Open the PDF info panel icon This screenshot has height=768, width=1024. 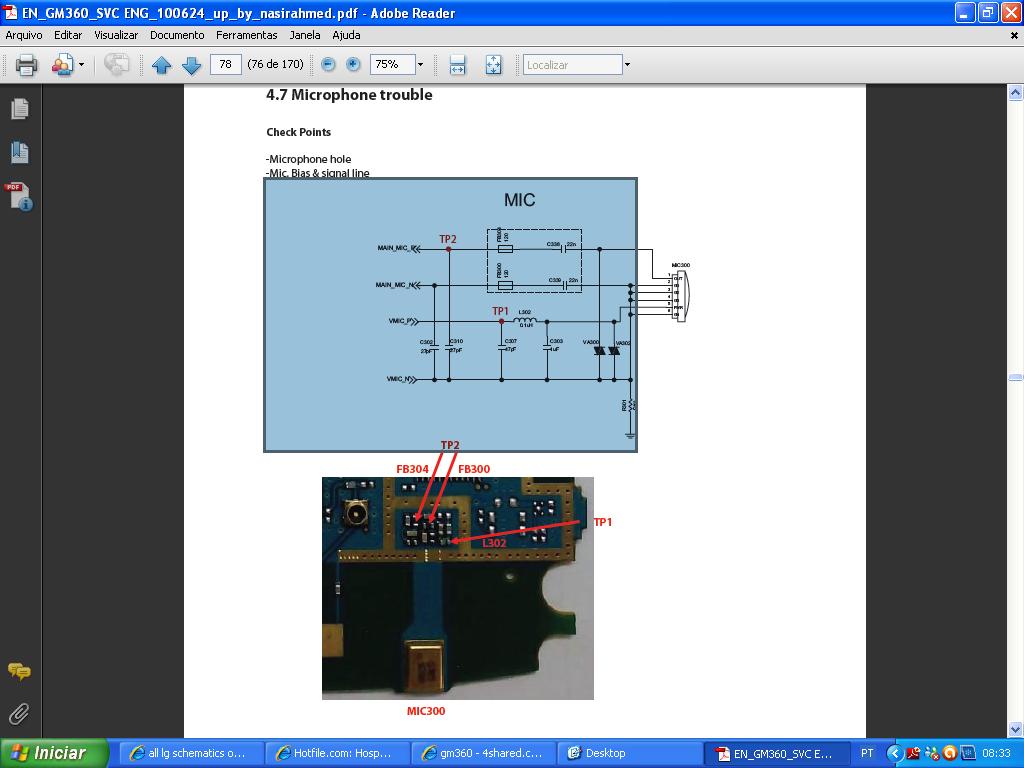[x=18, y=197]
